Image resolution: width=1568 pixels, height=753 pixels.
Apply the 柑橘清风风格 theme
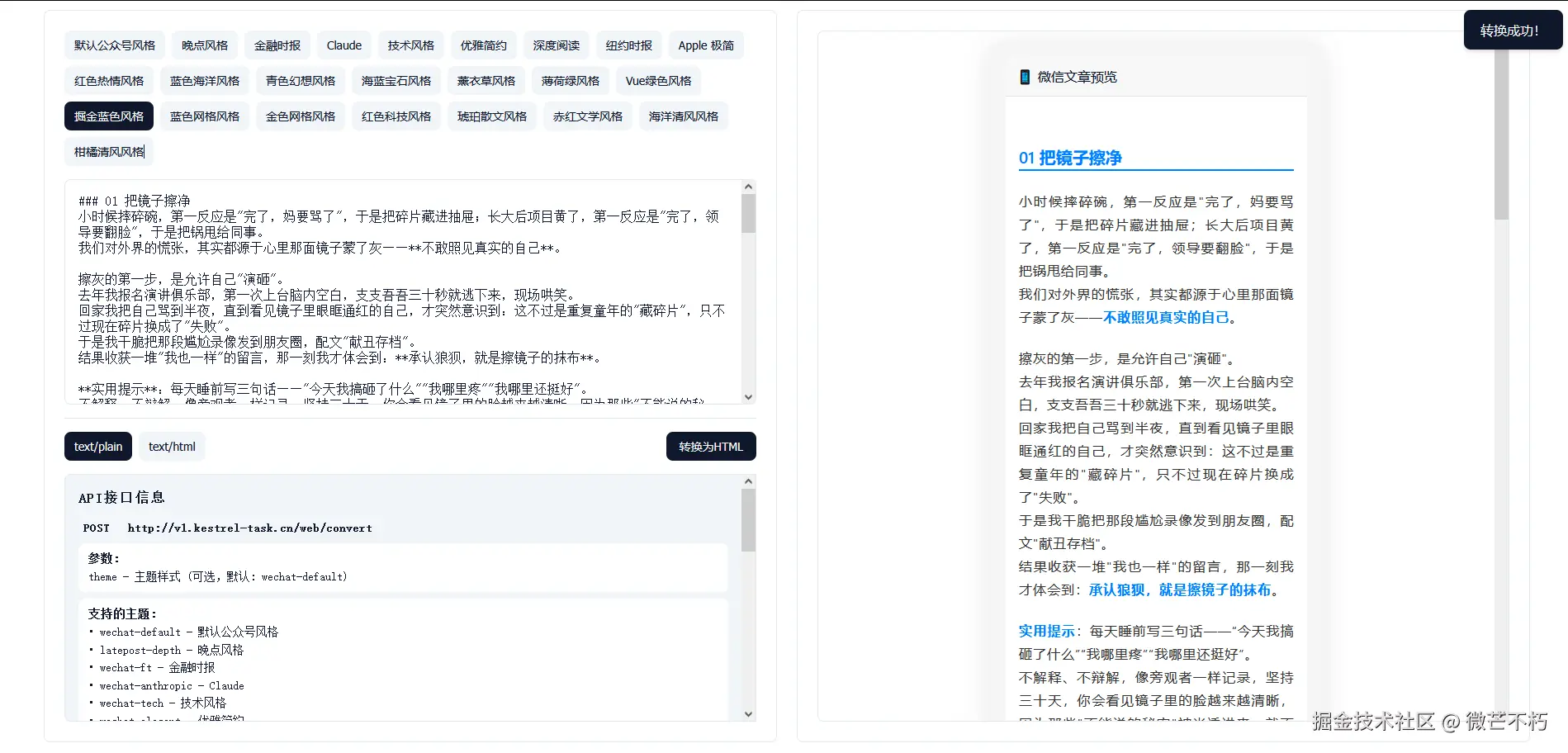point(109,152)
